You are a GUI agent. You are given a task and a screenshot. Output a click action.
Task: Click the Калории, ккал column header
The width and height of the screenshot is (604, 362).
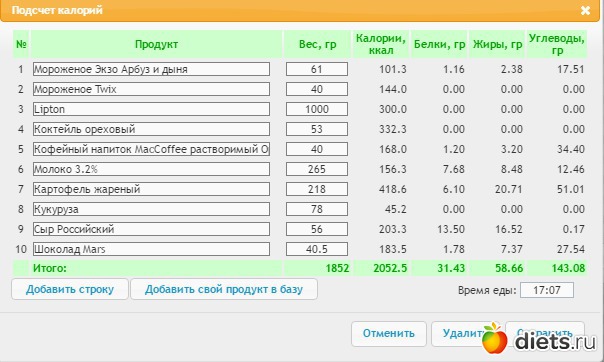coord(381,44)
